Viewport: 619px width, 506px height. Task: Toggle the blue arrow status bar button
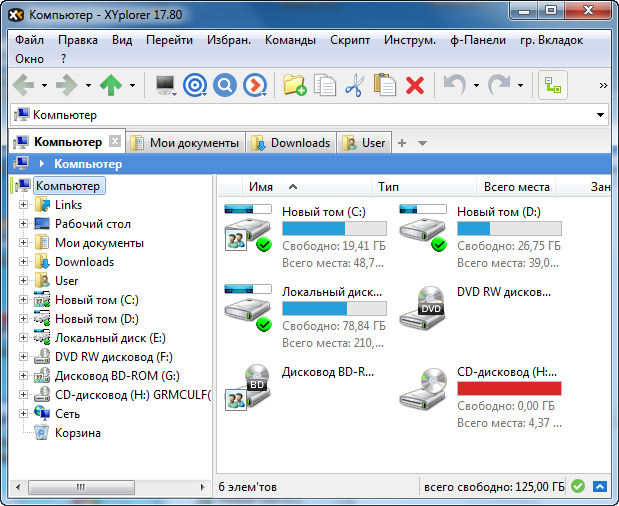point(599,487)
